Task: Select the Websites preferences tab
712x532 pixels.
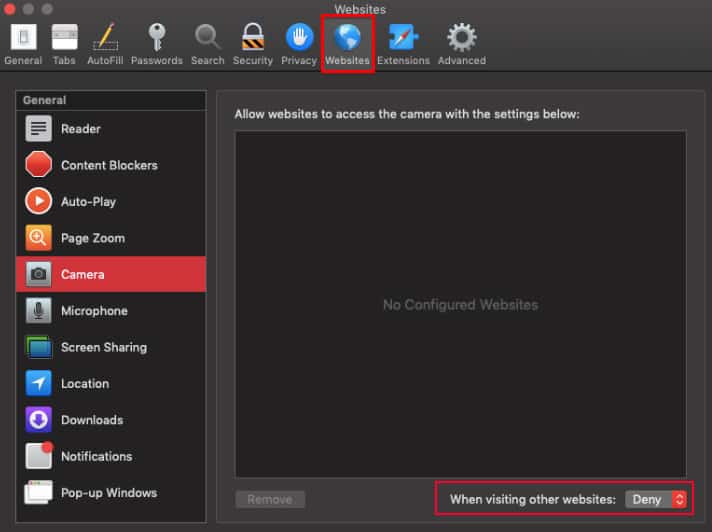Action: 347,44
